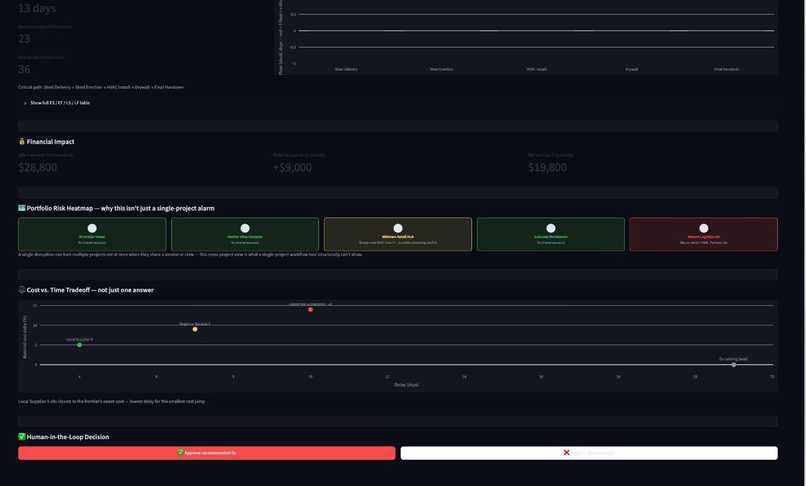Screen dimensions: 806x486
Task: Click the '36' metric value
Action: [24, 69]
